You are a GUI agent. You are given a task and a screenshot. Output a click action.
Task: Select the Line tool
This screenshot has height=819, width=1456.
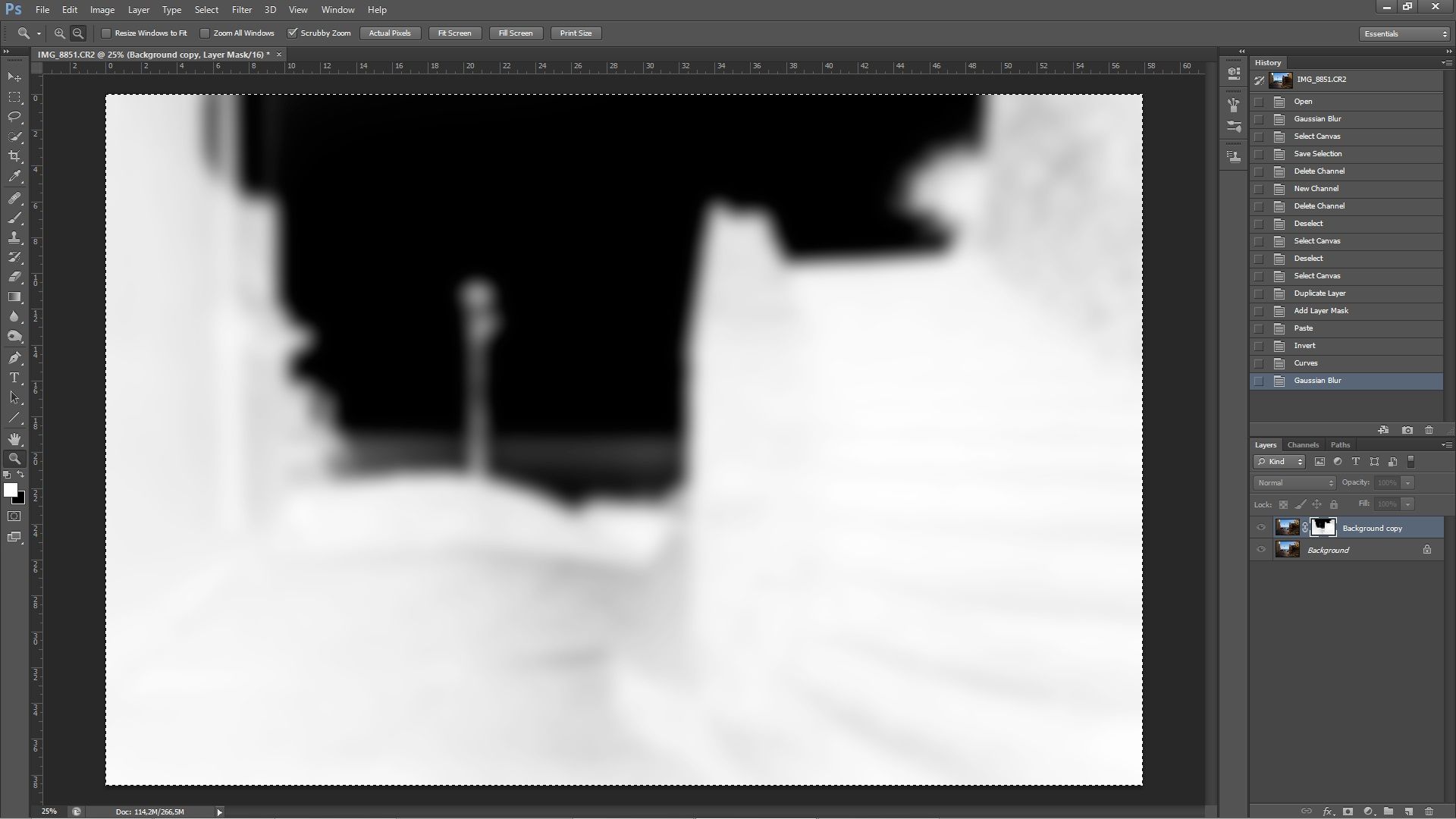pos(14,417)
